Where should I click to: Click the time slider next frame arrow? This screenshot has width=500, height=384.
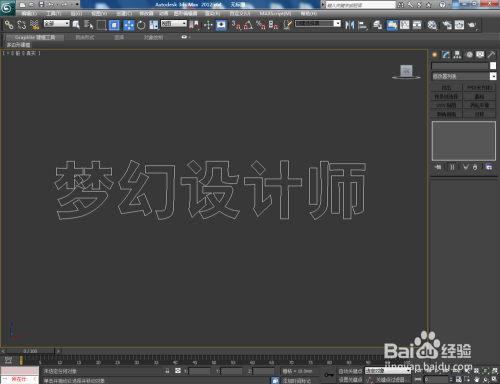click(x=58, y=351)
